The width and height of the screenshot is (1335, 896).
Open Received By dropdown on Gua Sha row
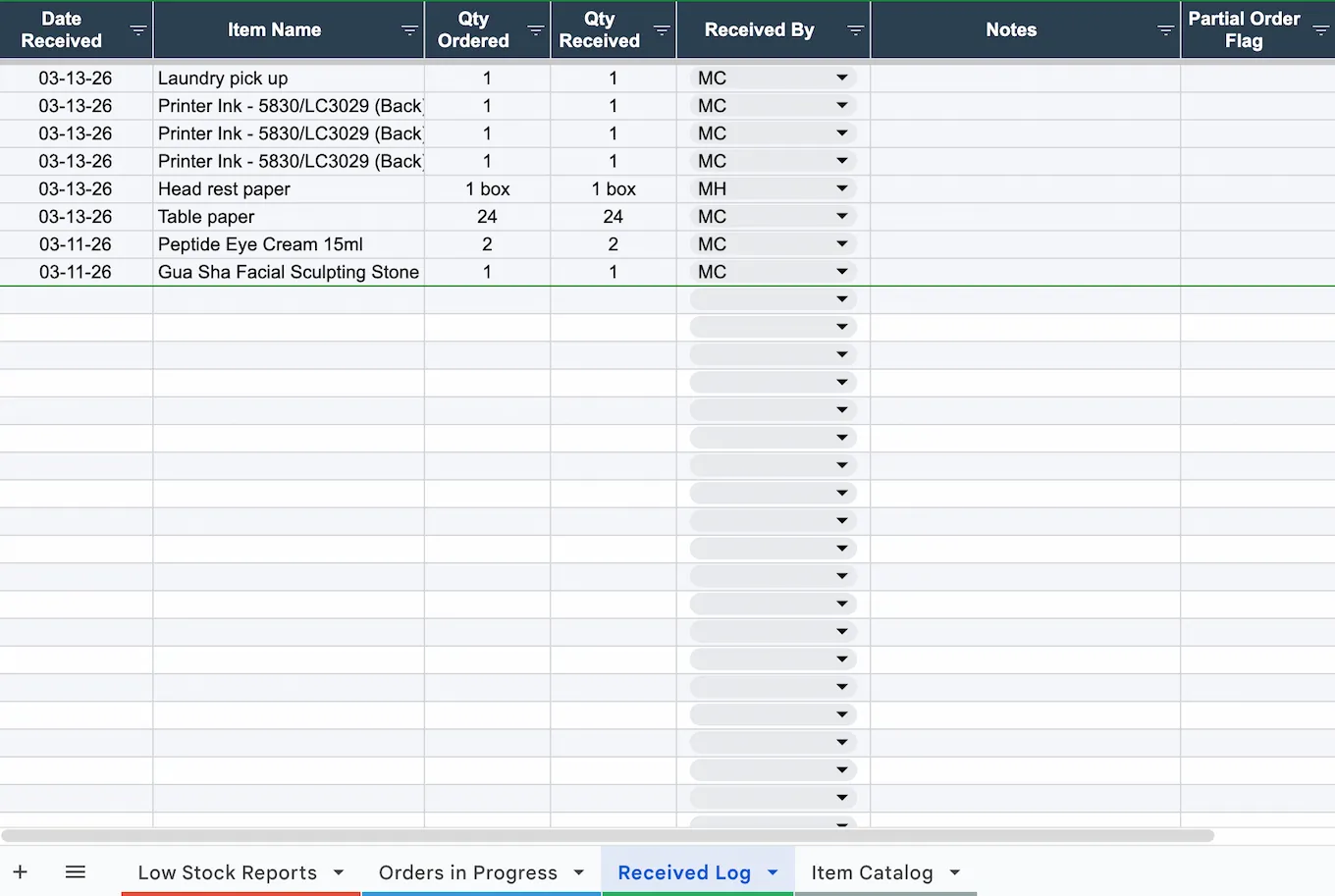click(x=841, y=271)
